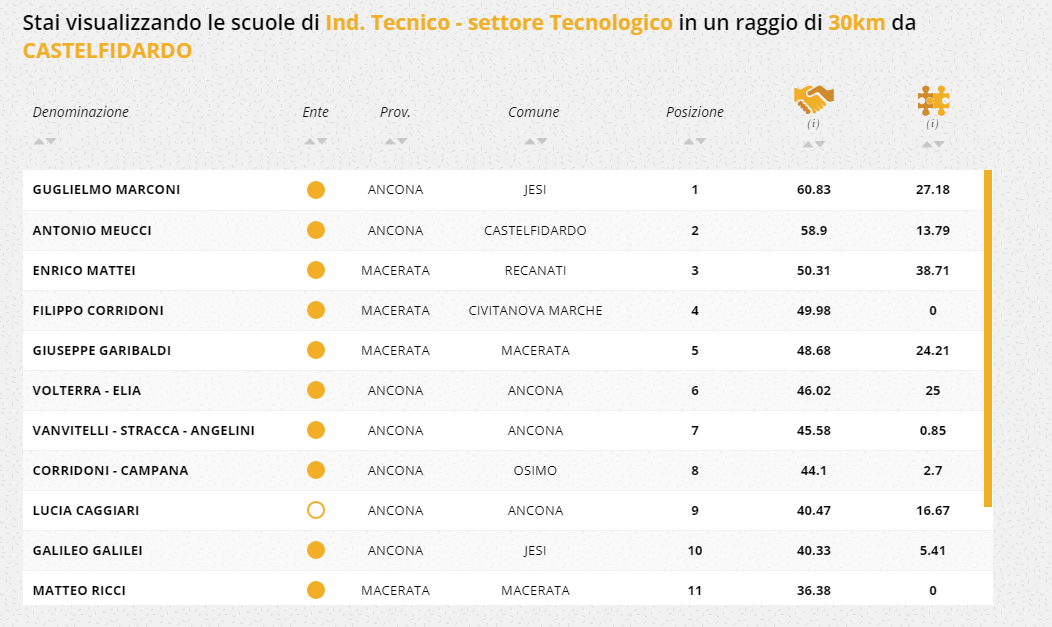Screen dimensions: 1052x627
Task: Click orange circle for Matteo Ricci
Action: coord(316,590)
